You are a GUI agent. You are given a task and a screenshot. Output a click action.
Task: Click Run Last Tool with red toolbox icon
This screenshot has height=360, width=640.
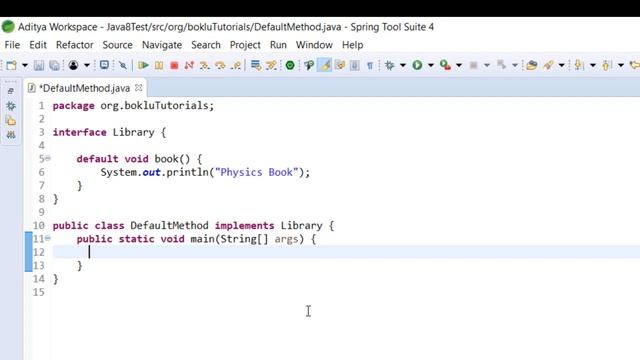[x=445, y=65]
